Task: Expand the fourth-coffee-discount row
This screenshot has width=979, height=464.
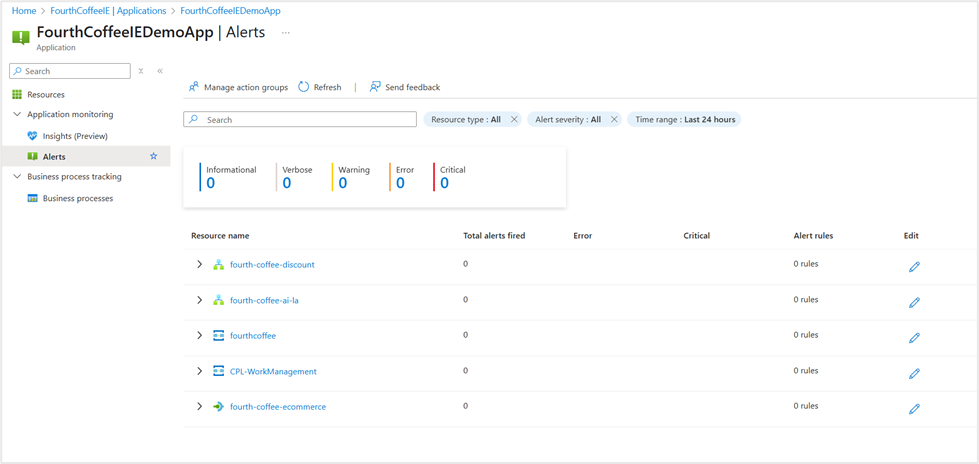Action: [x=199, y=265]
